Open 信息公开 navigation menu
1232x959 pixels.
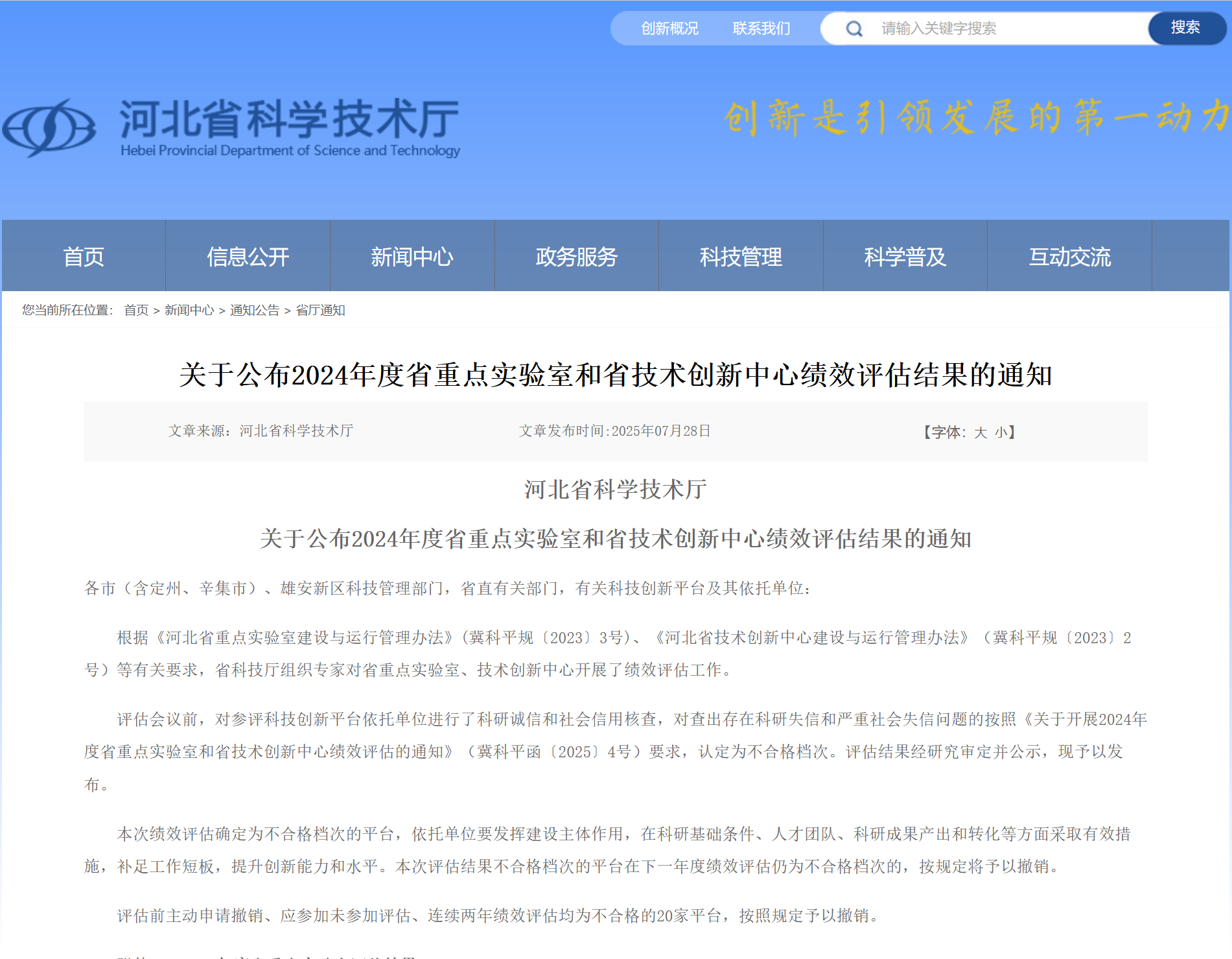(x=248, y=256)
